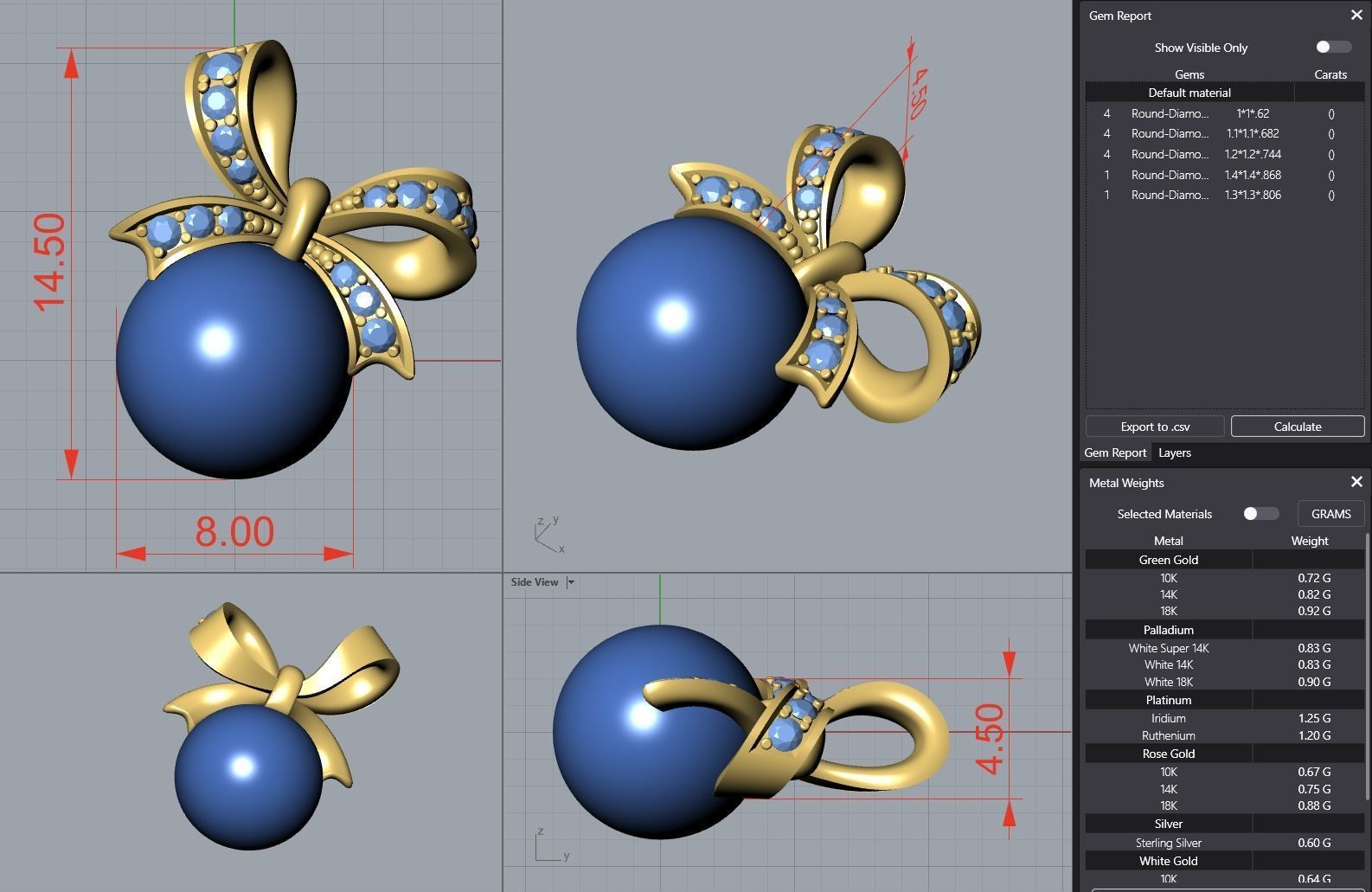Select Green Gold 14K 0.82 G row
Screen dimensions: 1372x892
[1225, 594]
